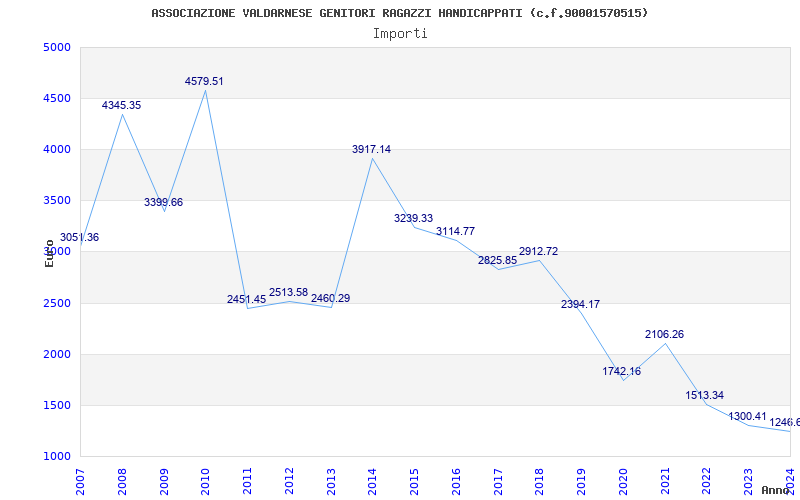The image size is (800, 500).
Task: Click the 1500 y-axis tick label
Action: pos(57,406)
